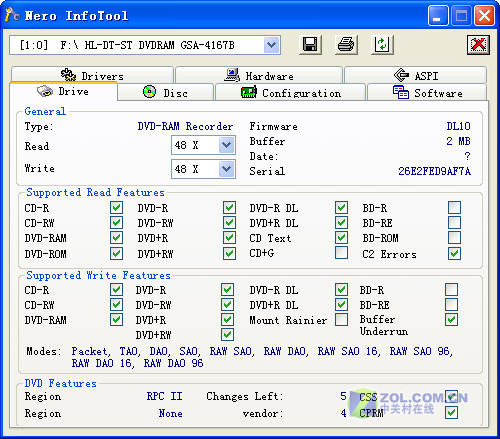Viewport: 500px width, 439px height.
Task: Toggle CD Text read checkbox
Action: coord(341,238)
